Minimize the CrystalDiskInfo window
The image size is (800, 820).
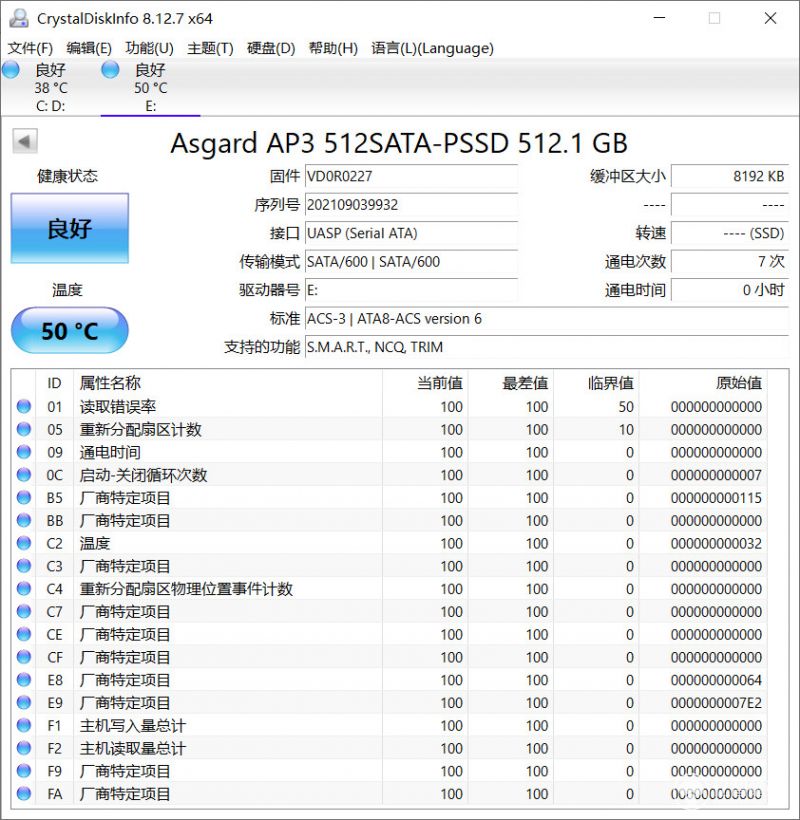point(660,18)
